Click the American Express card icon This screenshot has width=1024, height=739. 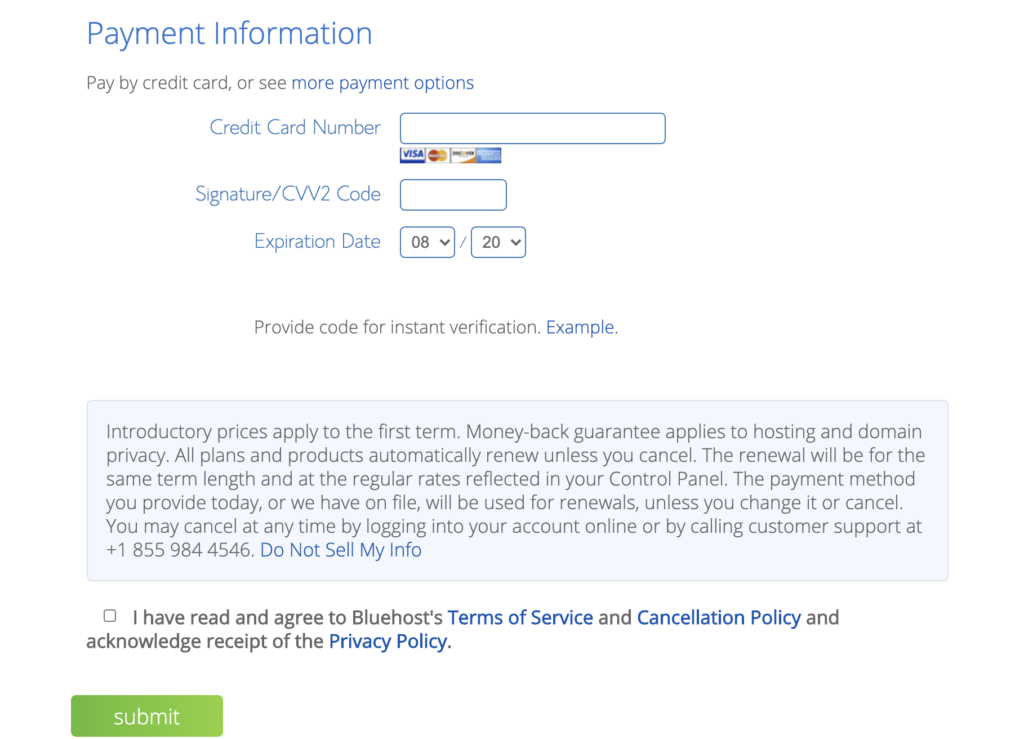489,155
